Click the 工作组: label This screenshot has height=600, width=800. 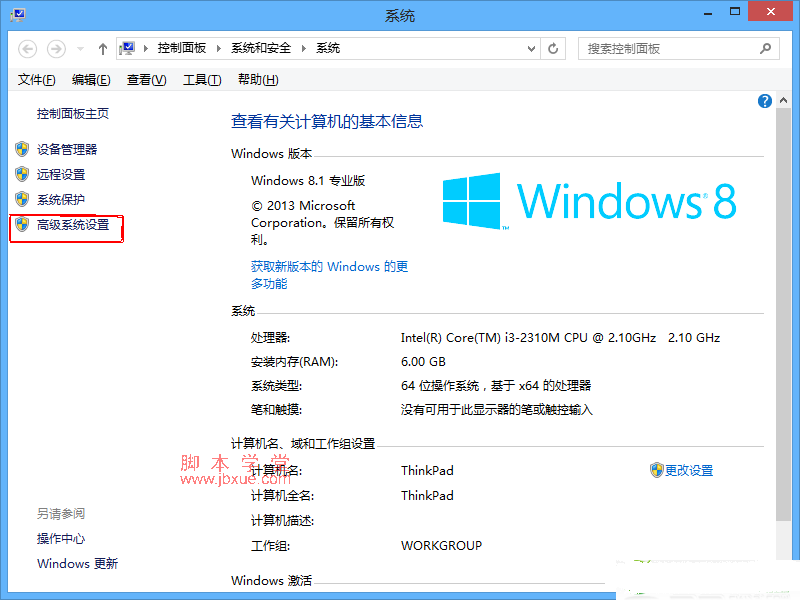tap(270, 545)
